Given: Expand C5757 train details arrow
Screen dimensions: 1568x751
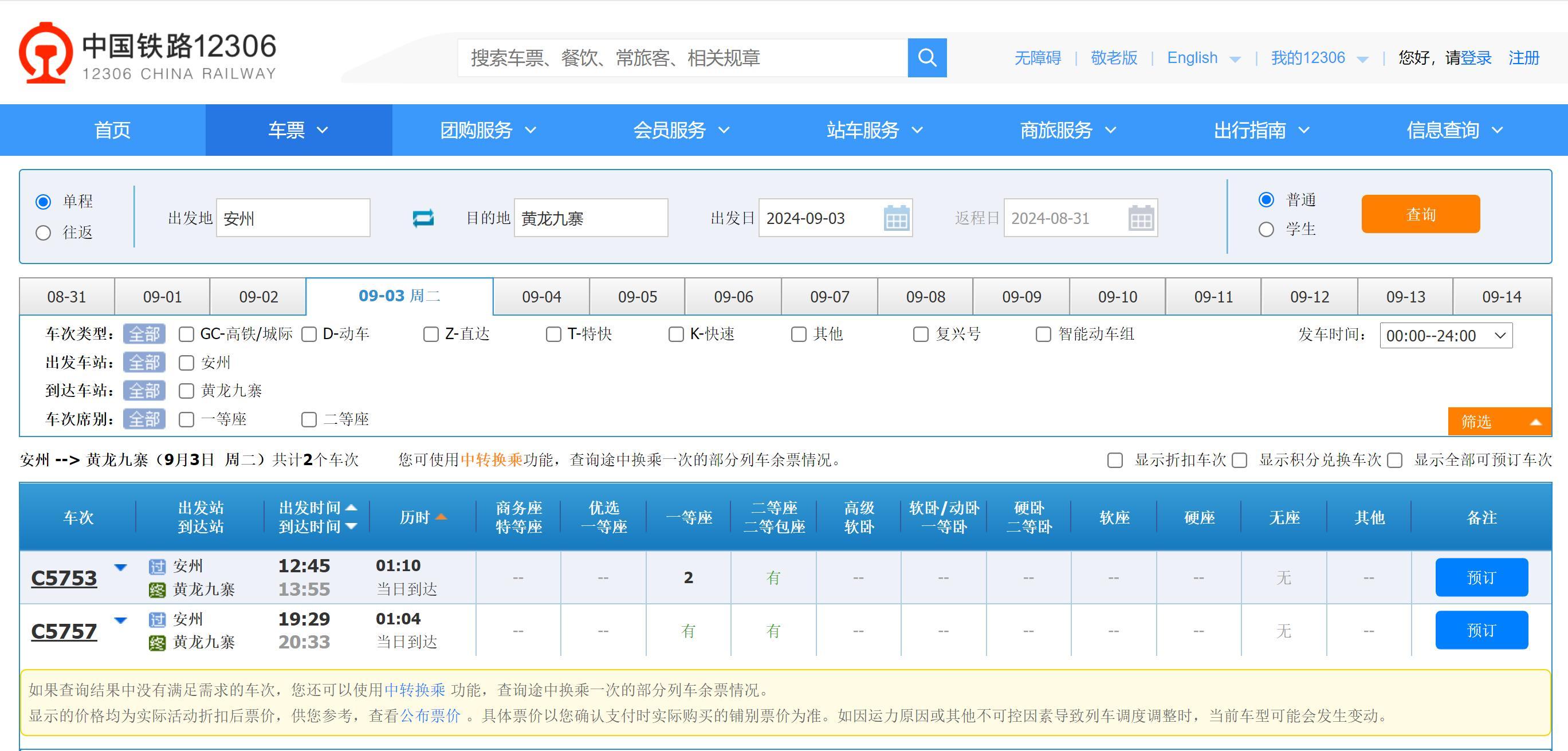Looking at the screenshot, I should (x=120, y=620).
